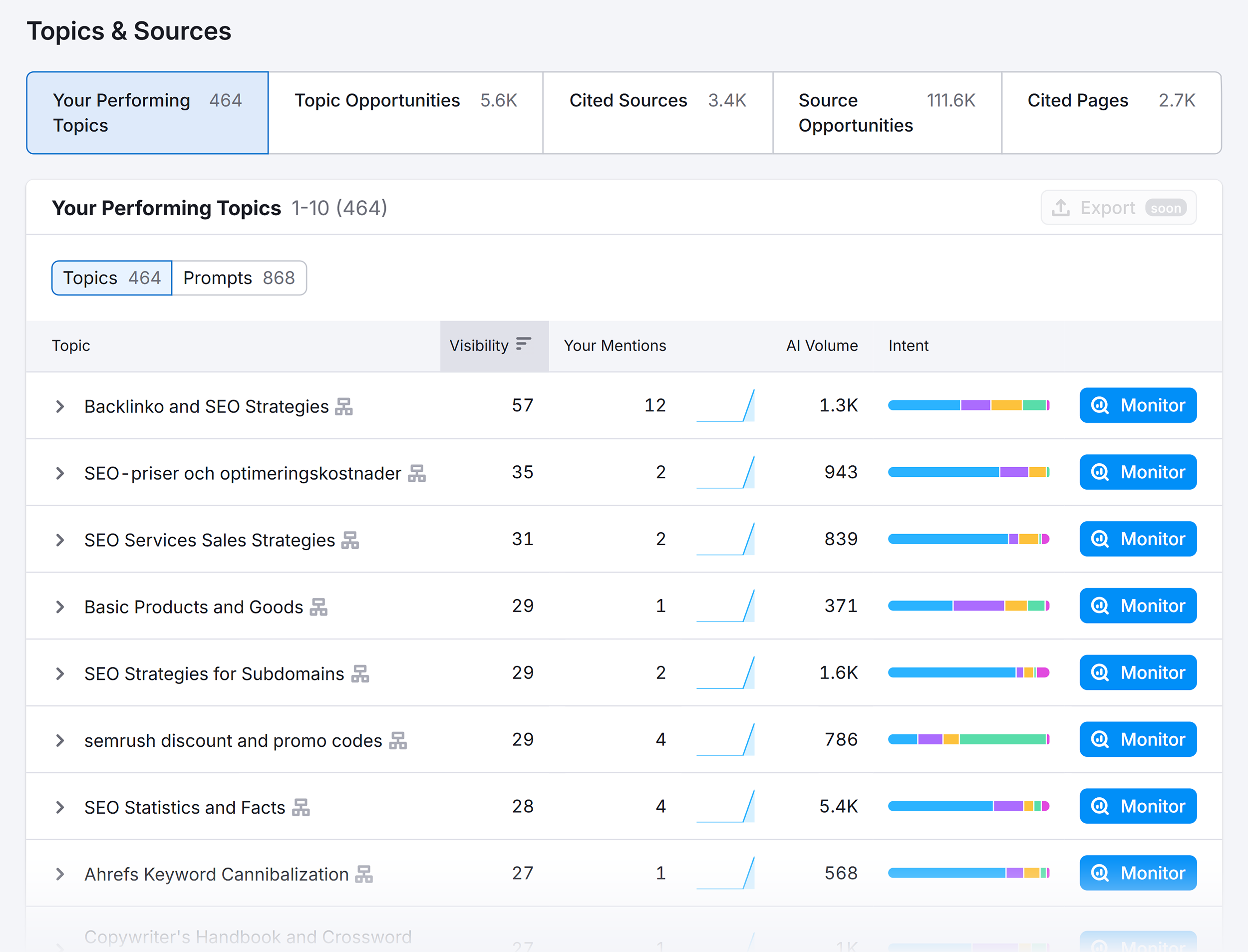This screenshot has width=1248, height=952.
Task: Expand the SEO Services Sales Strategies row
Action: [60, 539]
